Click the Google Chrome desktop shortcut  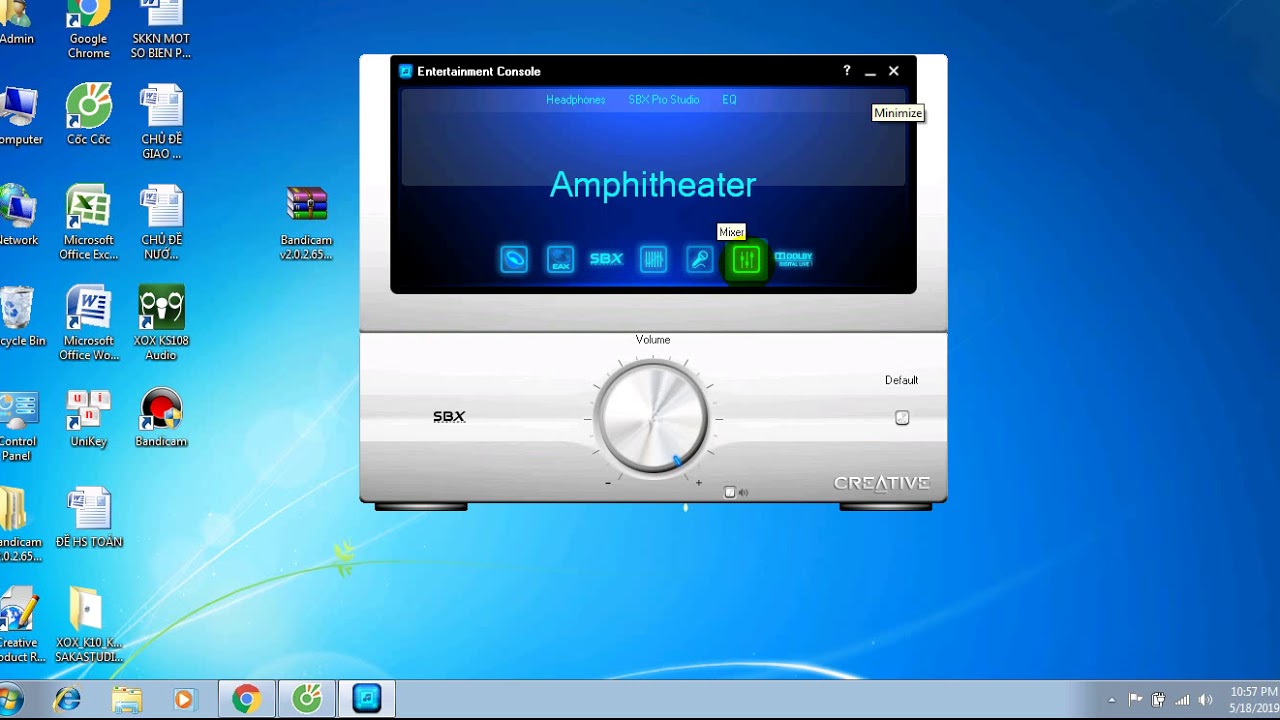[88, 30]
